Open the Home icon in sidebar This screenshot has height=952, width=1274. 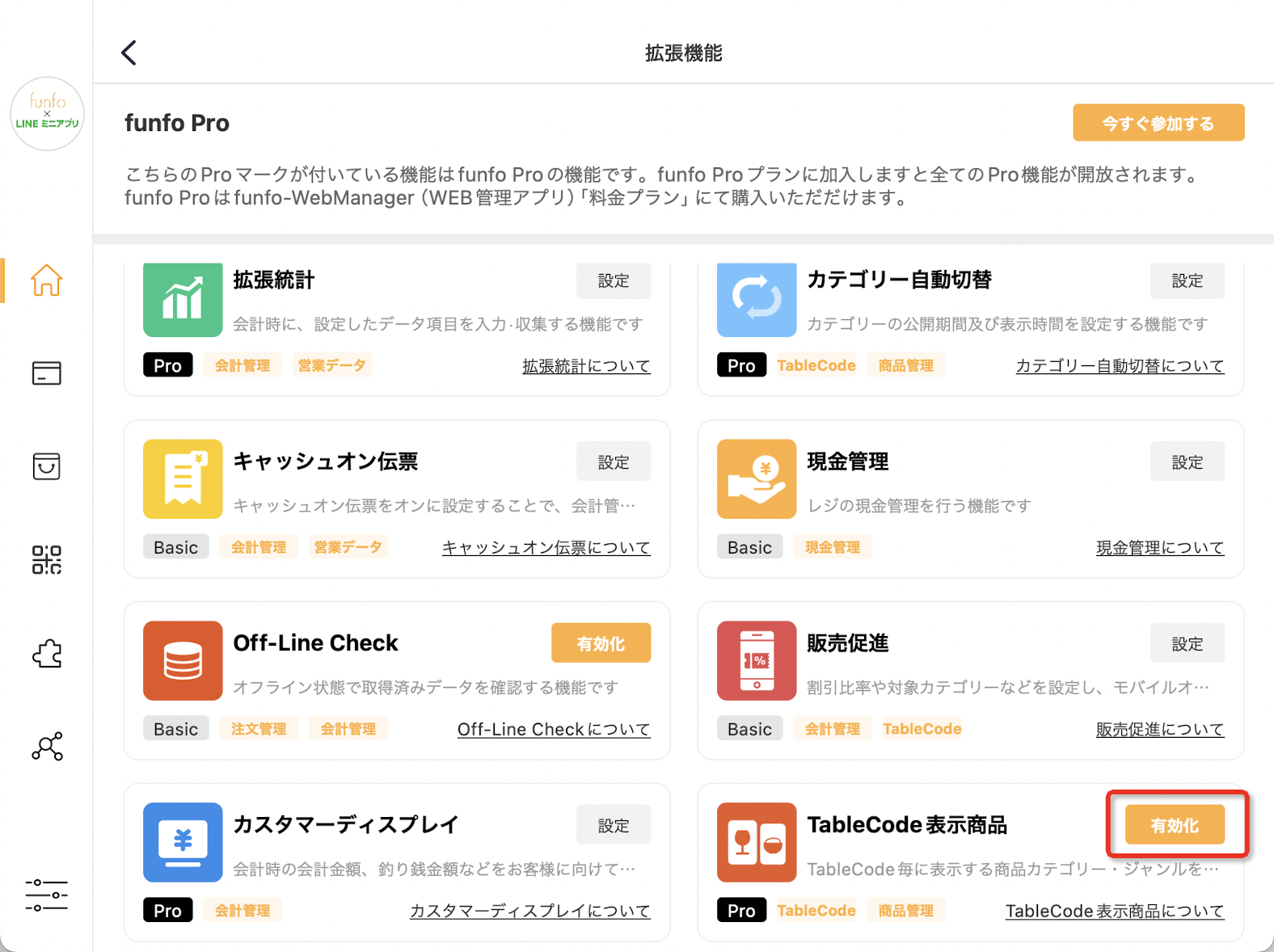pos(46,280)
